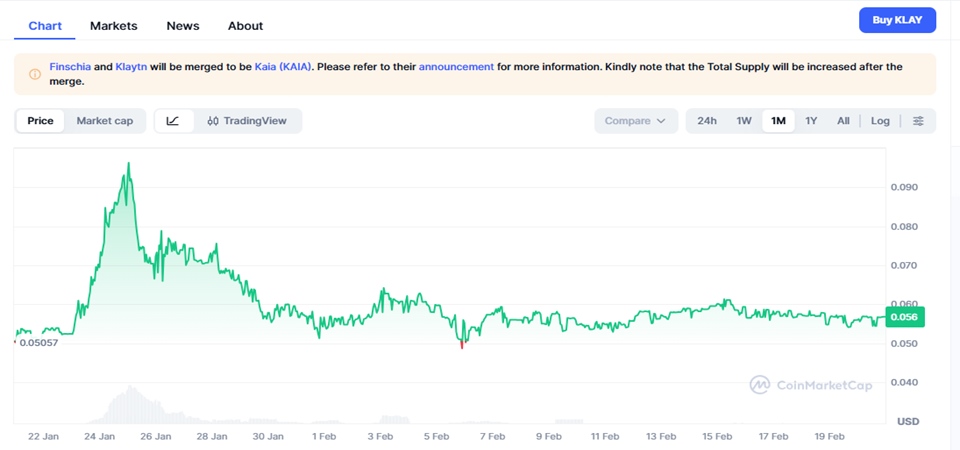Click the 0.056 current price tag
960x450 pixels.
(x=905, y=317)
